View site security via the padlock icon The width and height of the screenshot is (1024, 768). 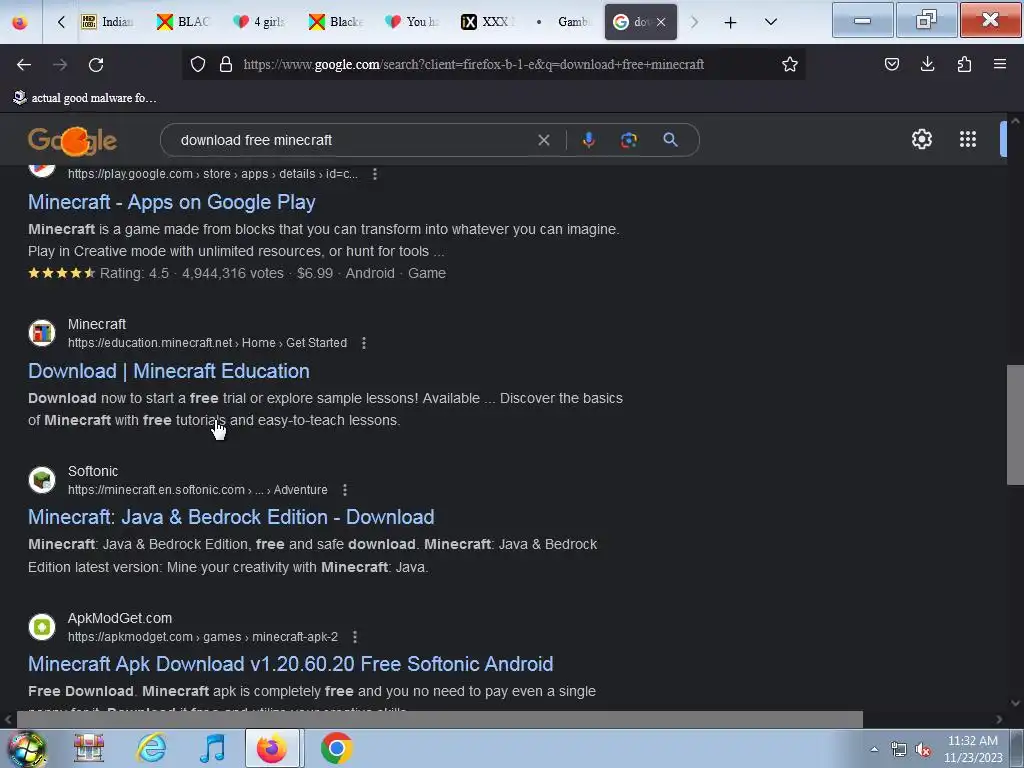[226, 64]
